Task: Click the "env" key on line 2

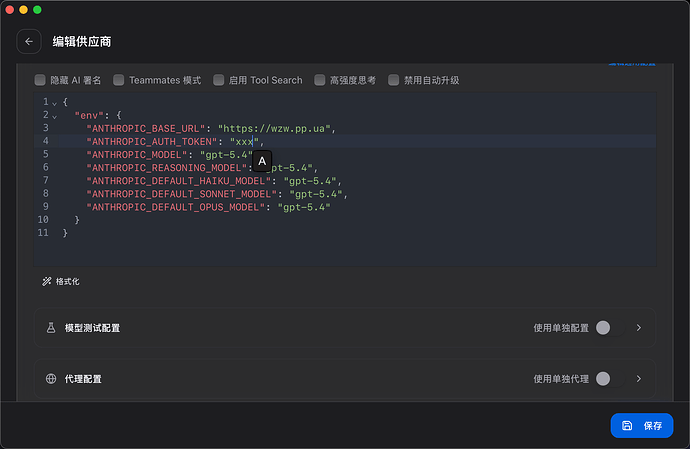Action: (x=89, y=115)
